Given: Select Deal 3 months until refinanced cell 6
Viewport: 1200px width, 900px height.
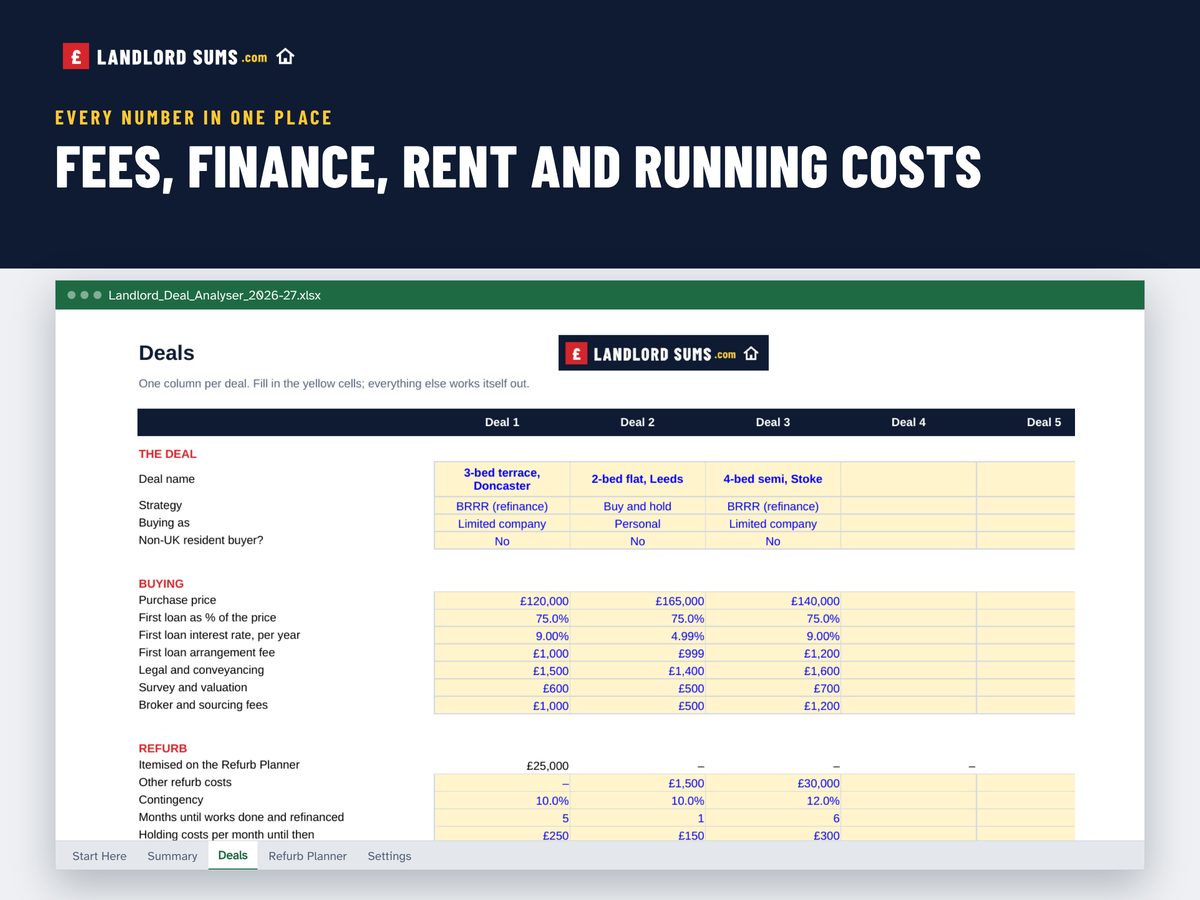Looking at the screenshot, I should (773, 818).
